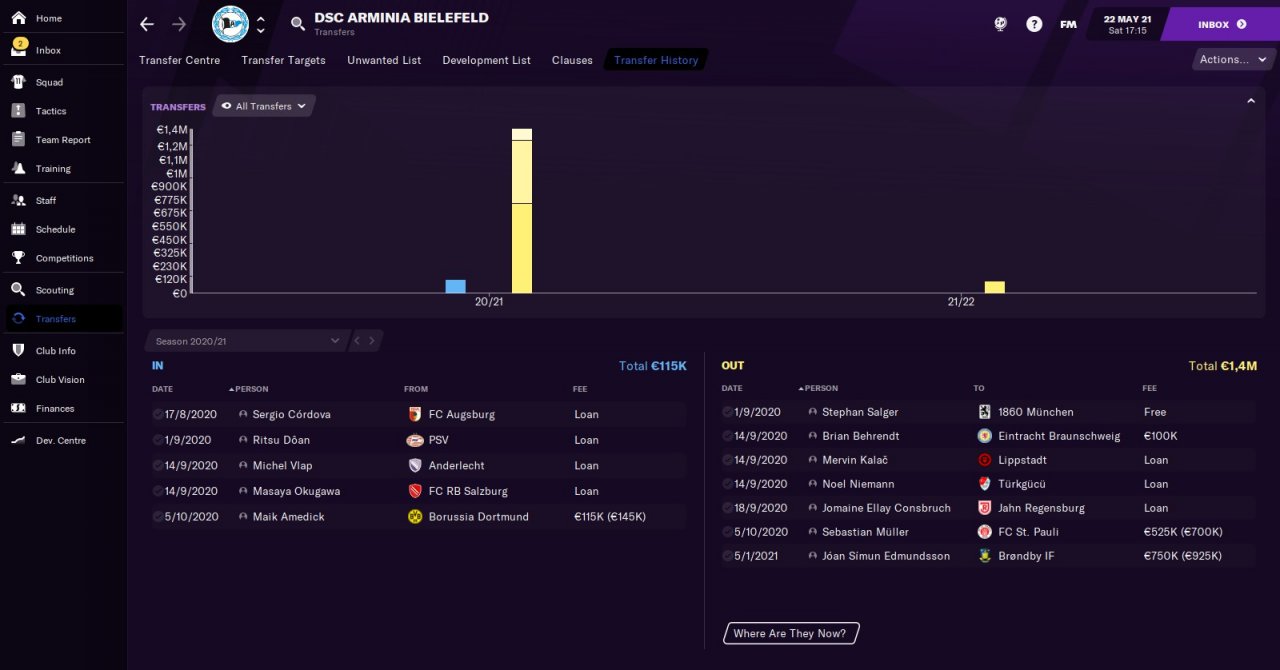The image size is (1280, 670).
Task: Click the Where Are They Now? button
Action: point(790,633)
